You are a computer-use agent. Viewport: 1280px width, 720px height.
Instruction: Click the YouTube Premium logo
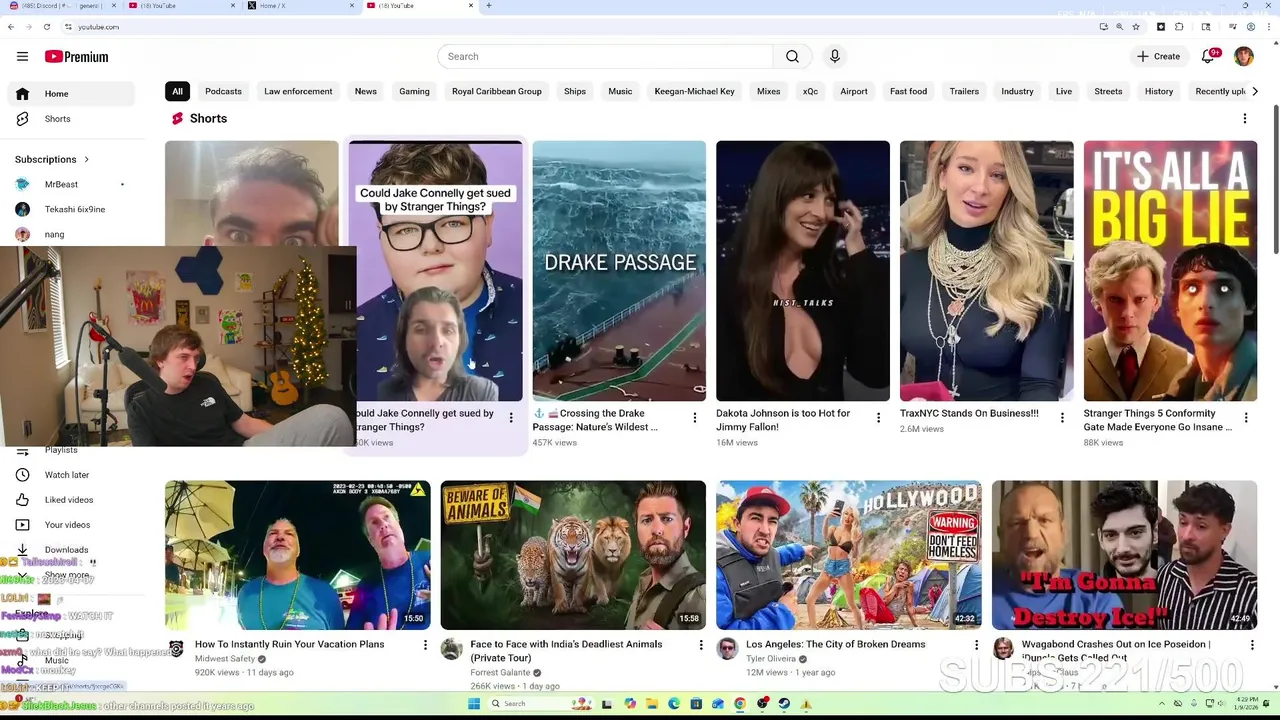coord(76,57)
